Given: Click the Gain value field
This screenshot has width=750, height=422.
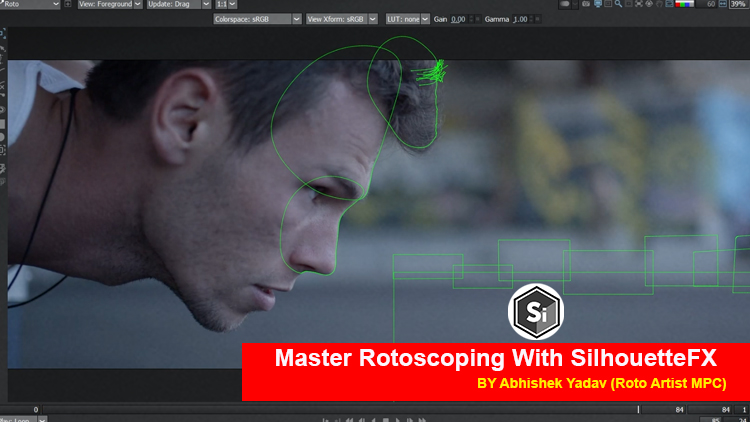Looking at the screenshot, I should point(459,19).
